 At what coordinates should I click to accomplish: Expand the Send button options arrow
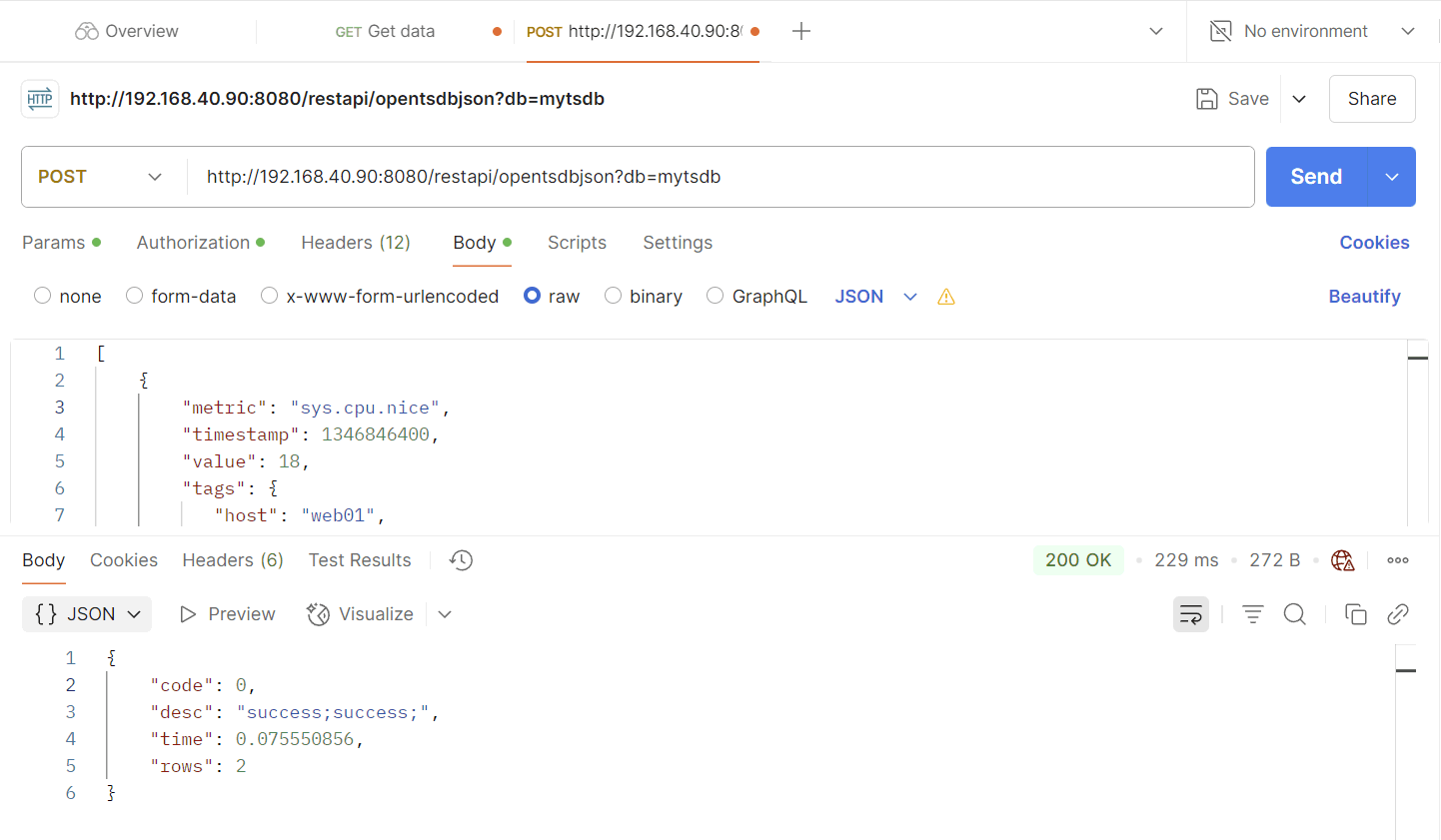(x=1392, y=177)
